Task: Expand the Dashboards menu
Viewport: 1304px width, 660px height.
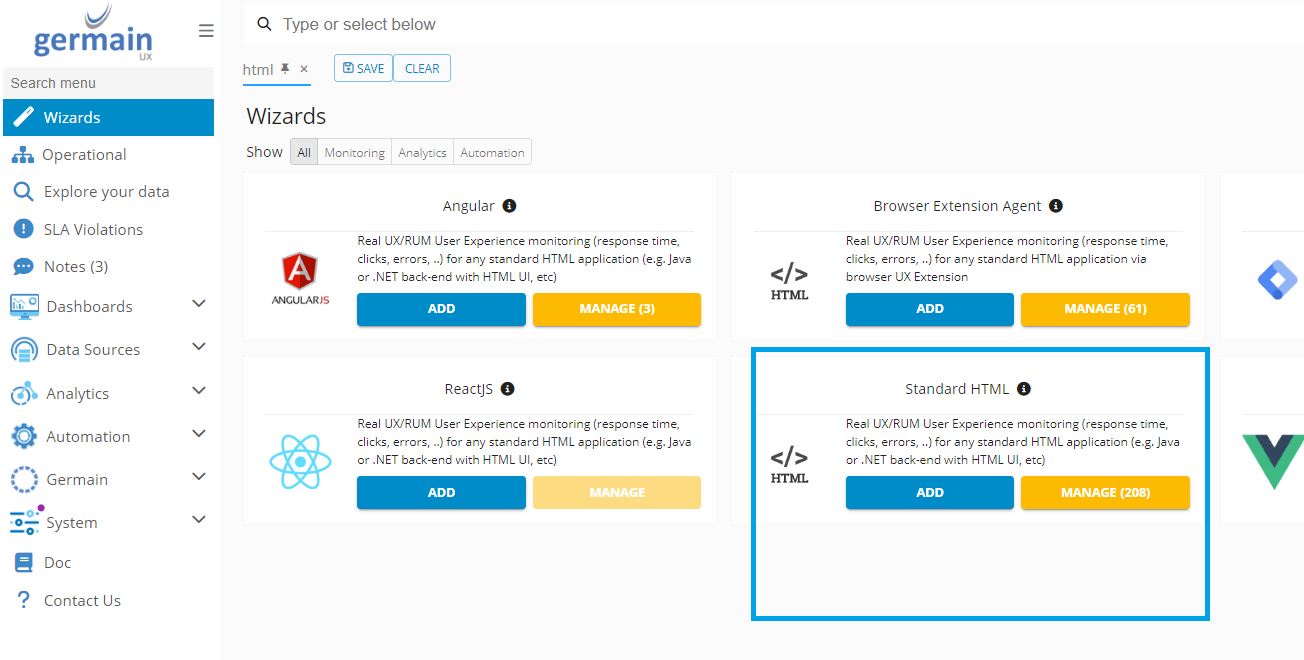Action: pos(198,304)
